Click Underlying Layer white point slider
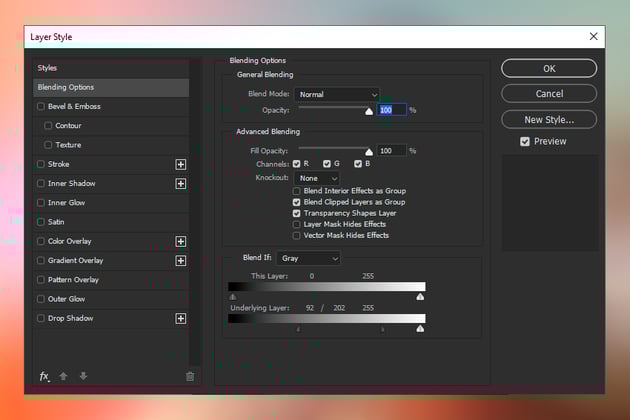 pyautogui.click(x=420, y=329)
